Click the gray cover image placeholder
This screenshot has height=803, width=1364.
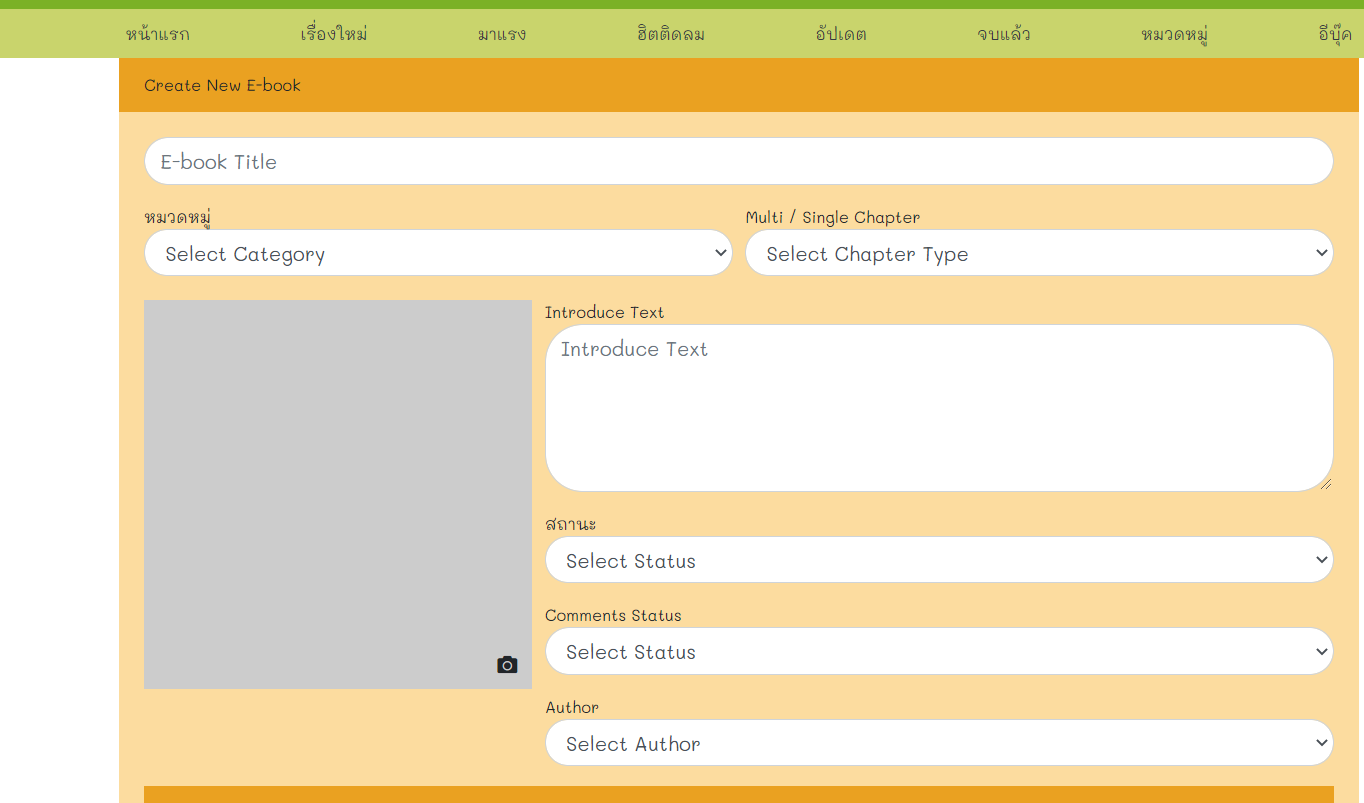[x=338, y=494]
